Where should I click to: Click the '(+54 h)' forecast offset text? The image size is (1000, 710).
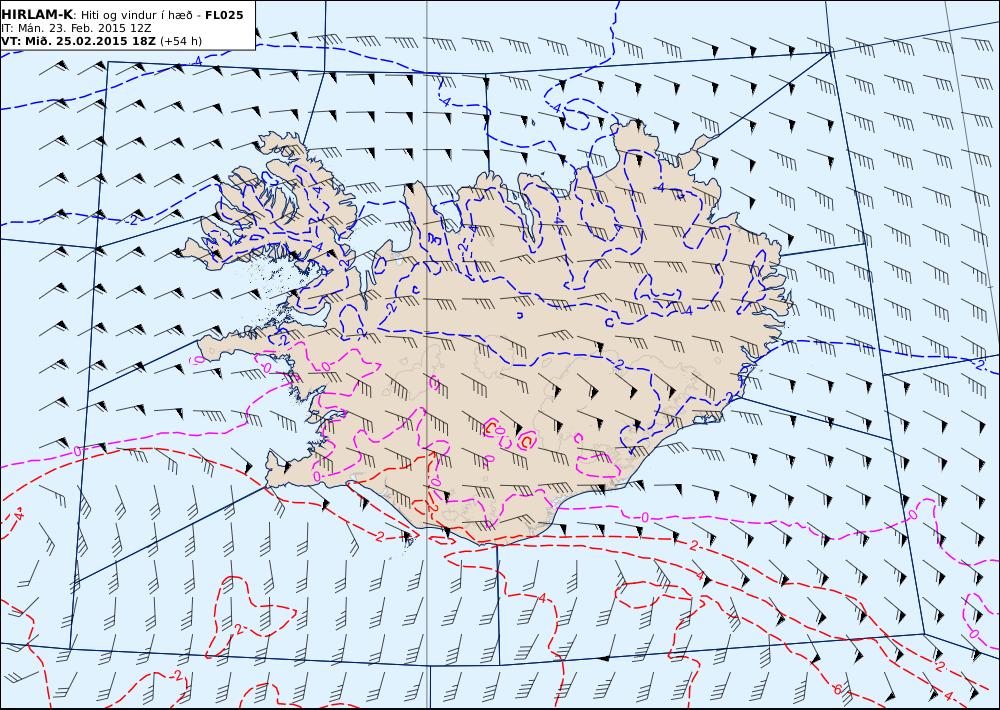pos(180,41)
